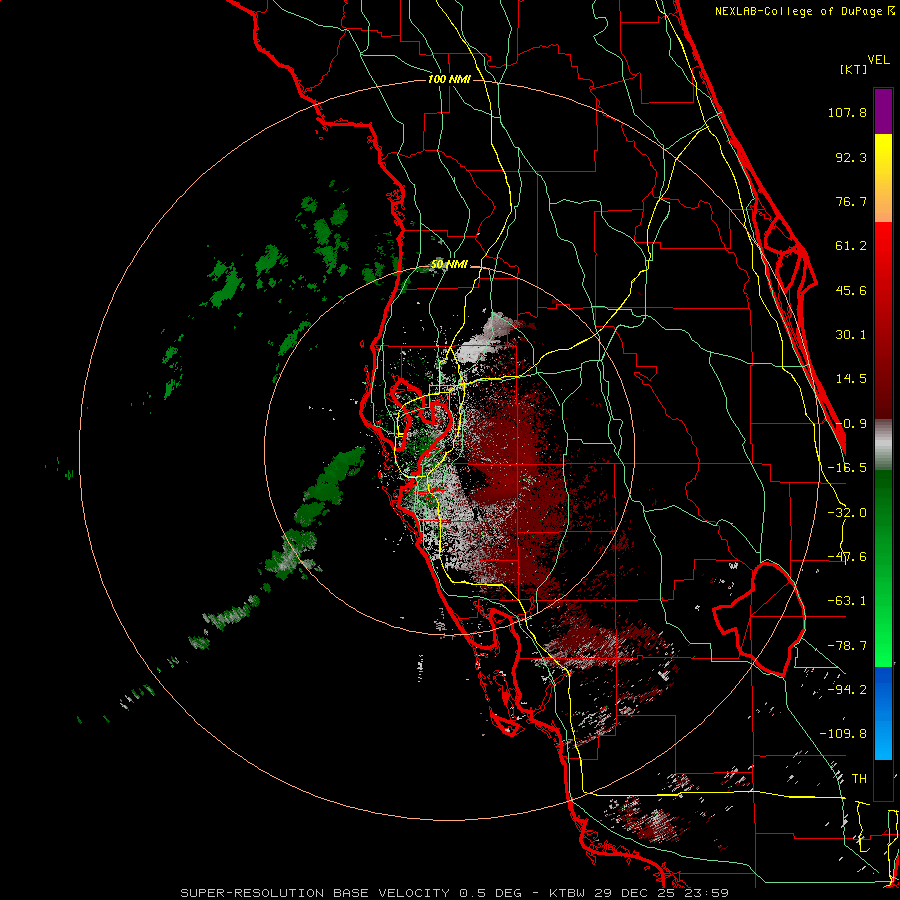This screenshot has height=900, width=900.
Task: Pick the blue segment of velocity color bar
Action: pos(883,713)
